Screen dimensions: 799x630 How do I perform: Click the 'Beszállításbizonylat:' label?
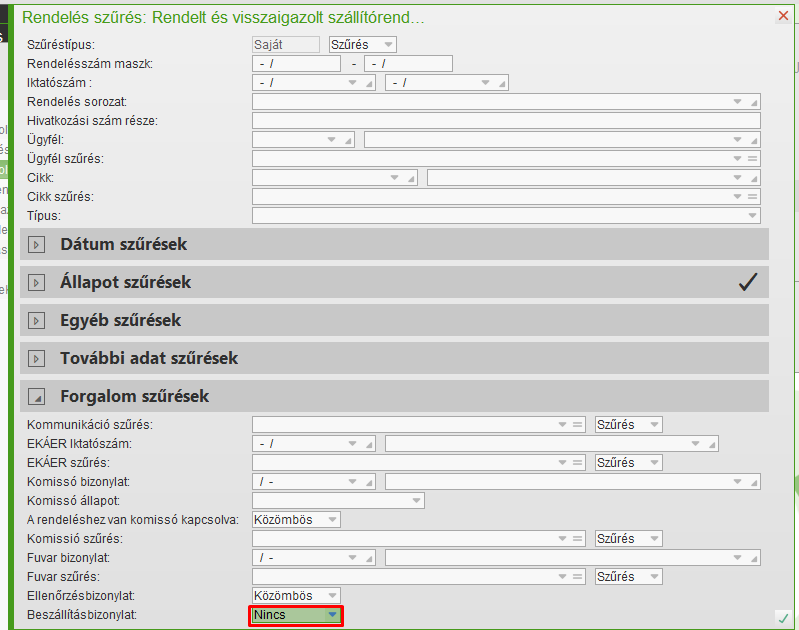(82, 615)
